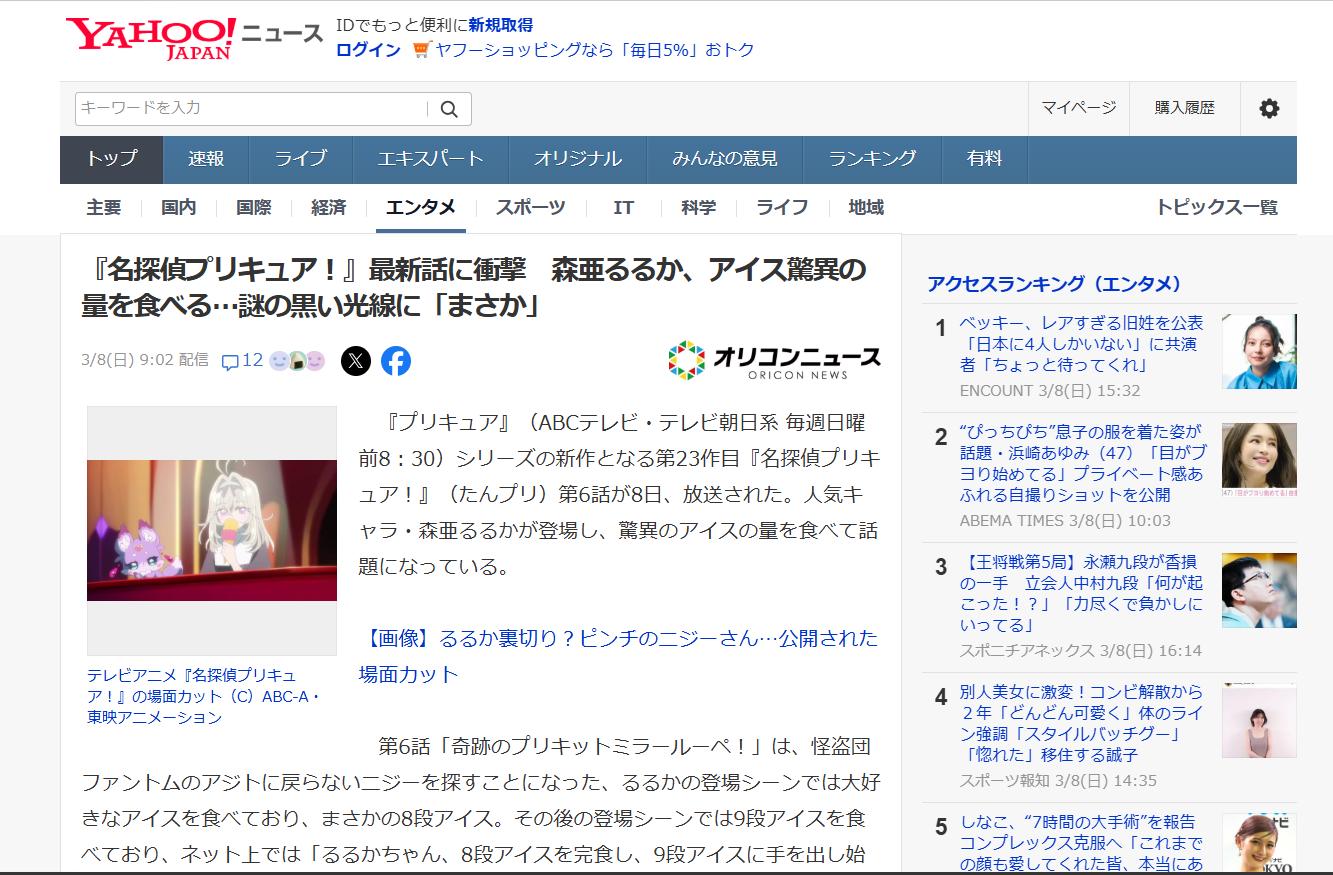Click the マイページ button
Viewport: 1333px width, 875px height.
pos(1078,108)
